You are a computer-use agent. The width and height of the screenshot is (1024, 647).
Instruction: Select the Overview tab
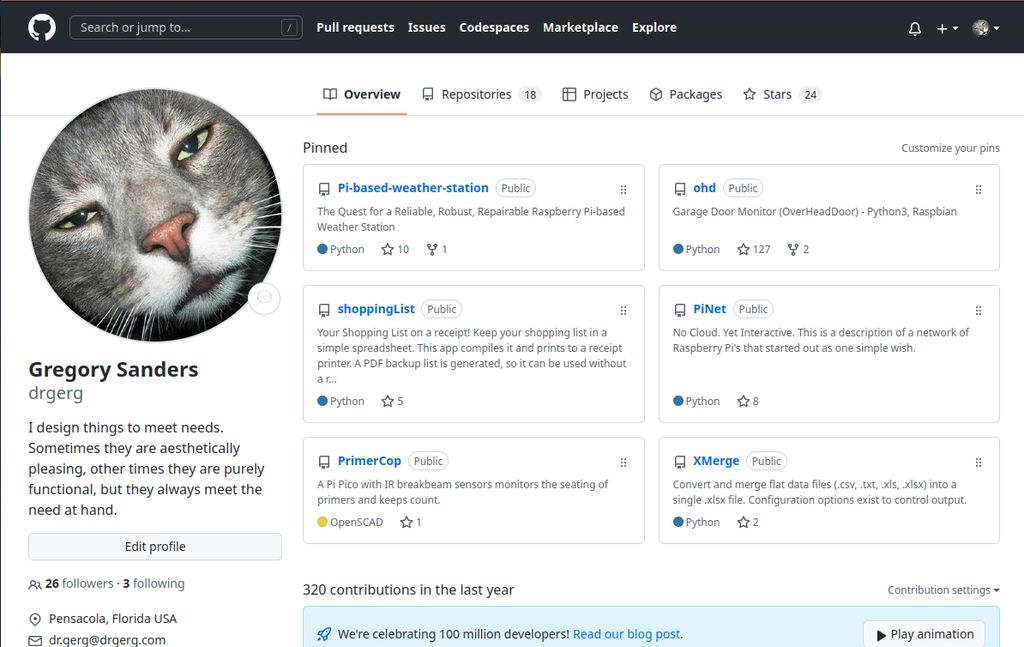pyautogui.click(x=362, y=94)
